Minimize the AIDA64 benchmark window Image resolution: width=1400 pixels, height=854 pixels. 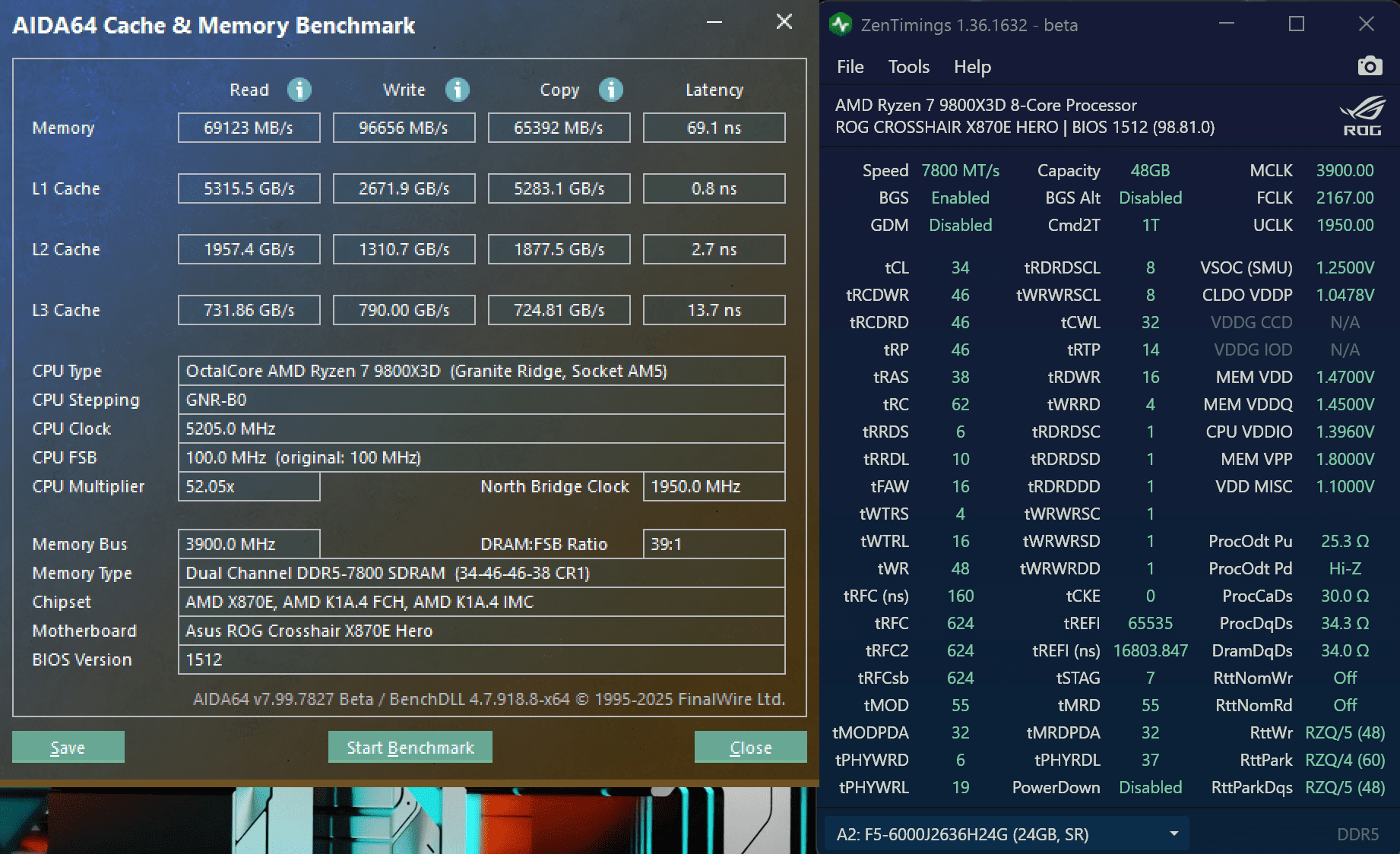(714, 21)
